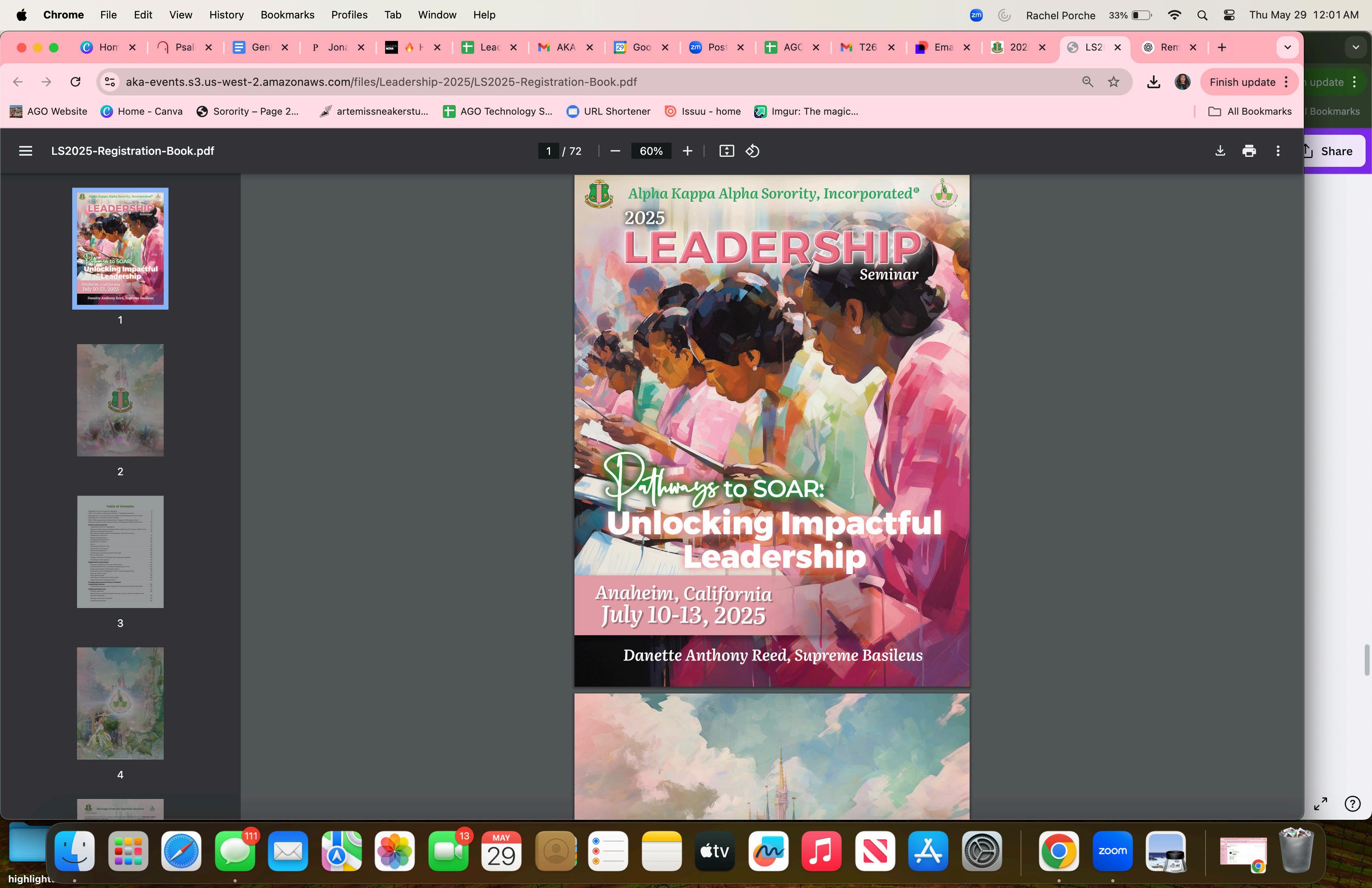The image size is (1372, 888).
Task: Click the PDF zoom in plus button
Action: 687,151
